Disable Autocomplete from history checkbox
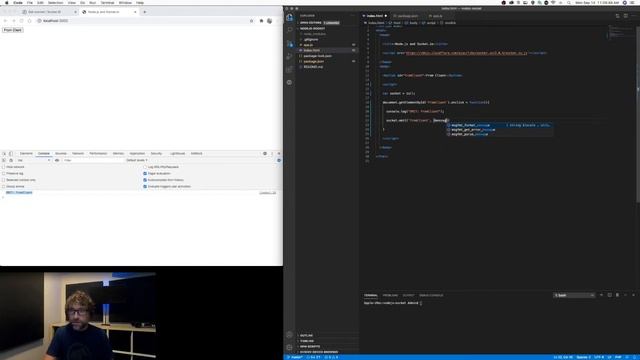This screenshot has width=640, height=360. [145, 180]
